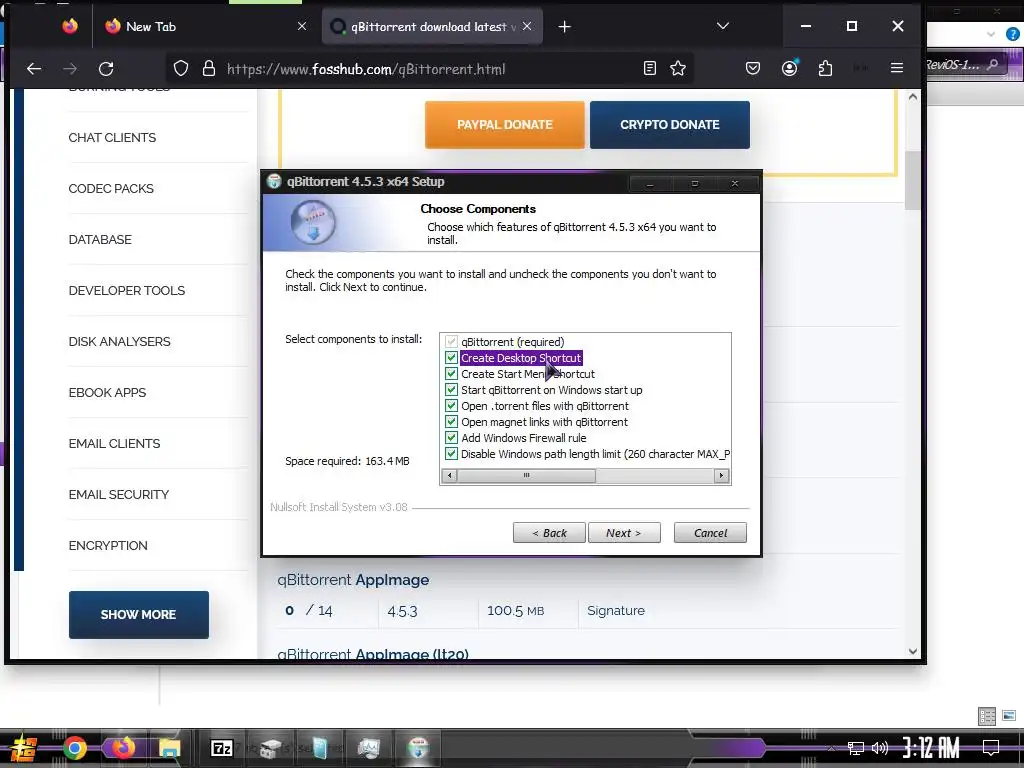The image size is (1024, 768).
Task: Cancel the qBittorrent setup
Action: click(x=710, y=533)
